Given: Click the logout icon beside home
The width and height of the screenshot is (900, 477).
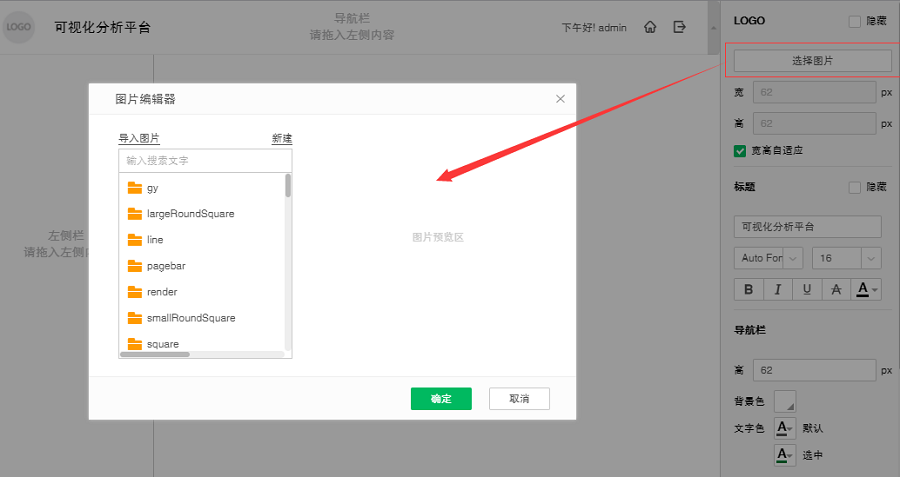Looking at the screenshot, I should [680, 27].
